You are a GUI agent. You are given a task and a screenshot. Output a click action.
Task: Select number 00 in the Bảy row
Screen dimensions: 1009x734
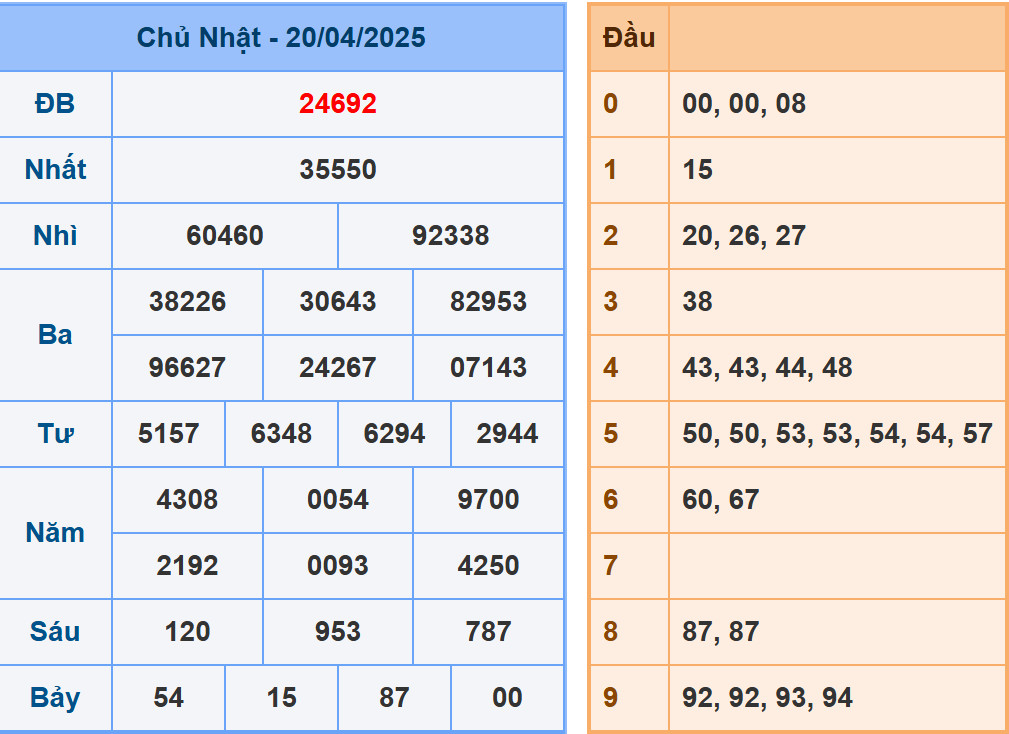pyautogui.click(x=506, y=698)
